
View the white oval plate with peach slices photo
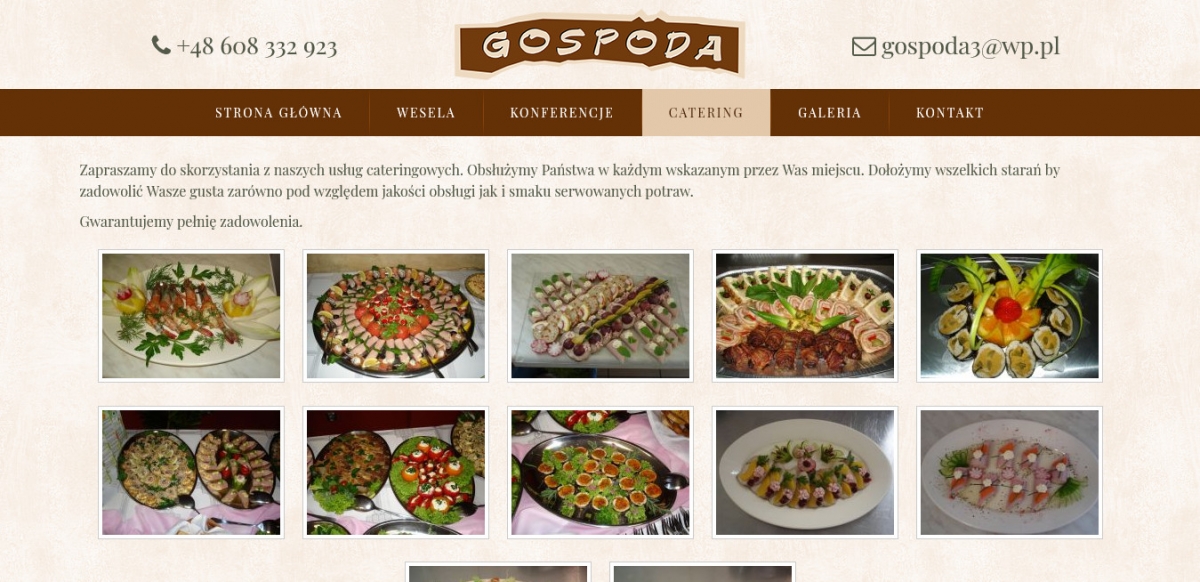805,472
